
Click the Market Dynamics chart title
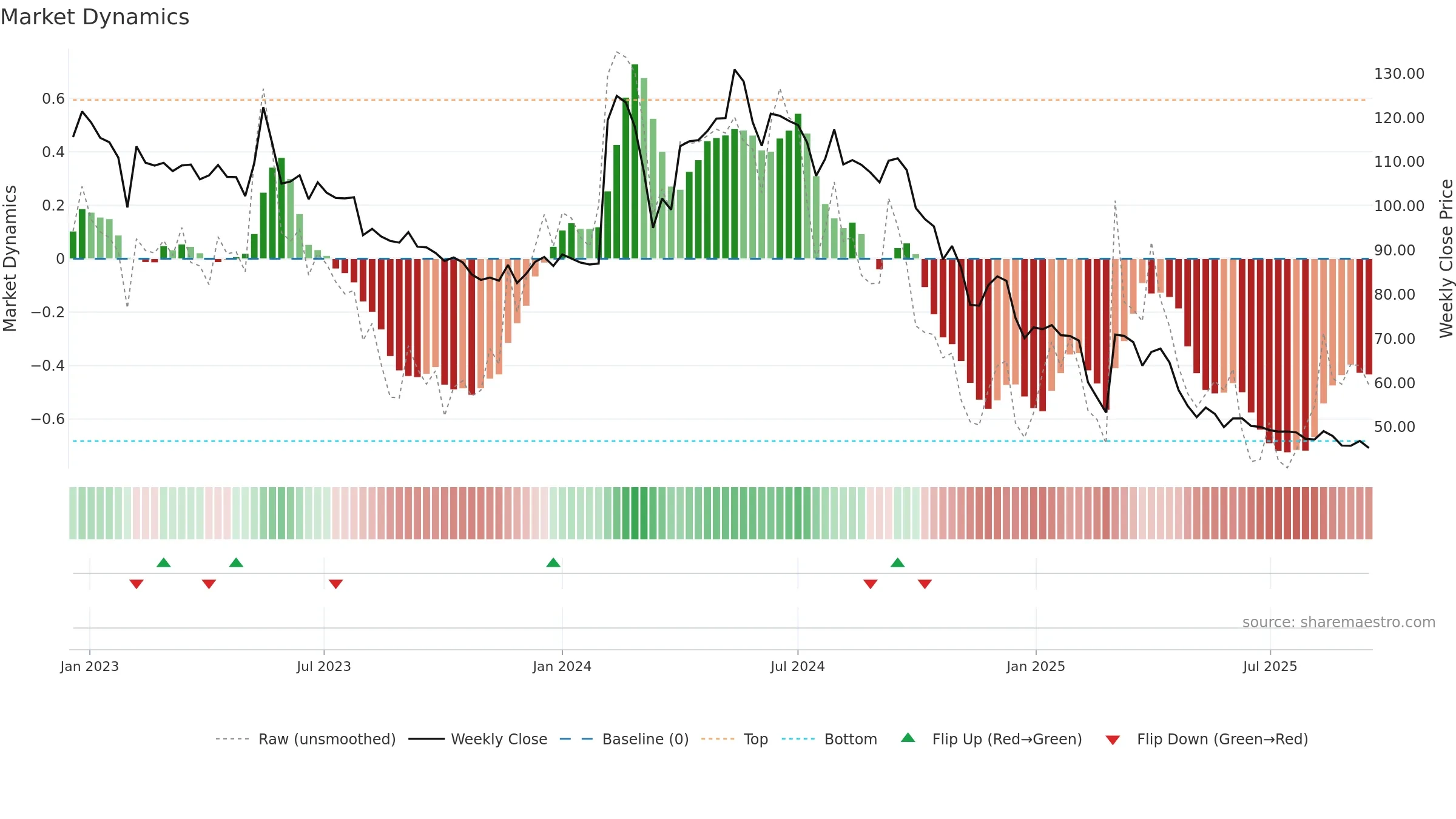tap(95, 17)
